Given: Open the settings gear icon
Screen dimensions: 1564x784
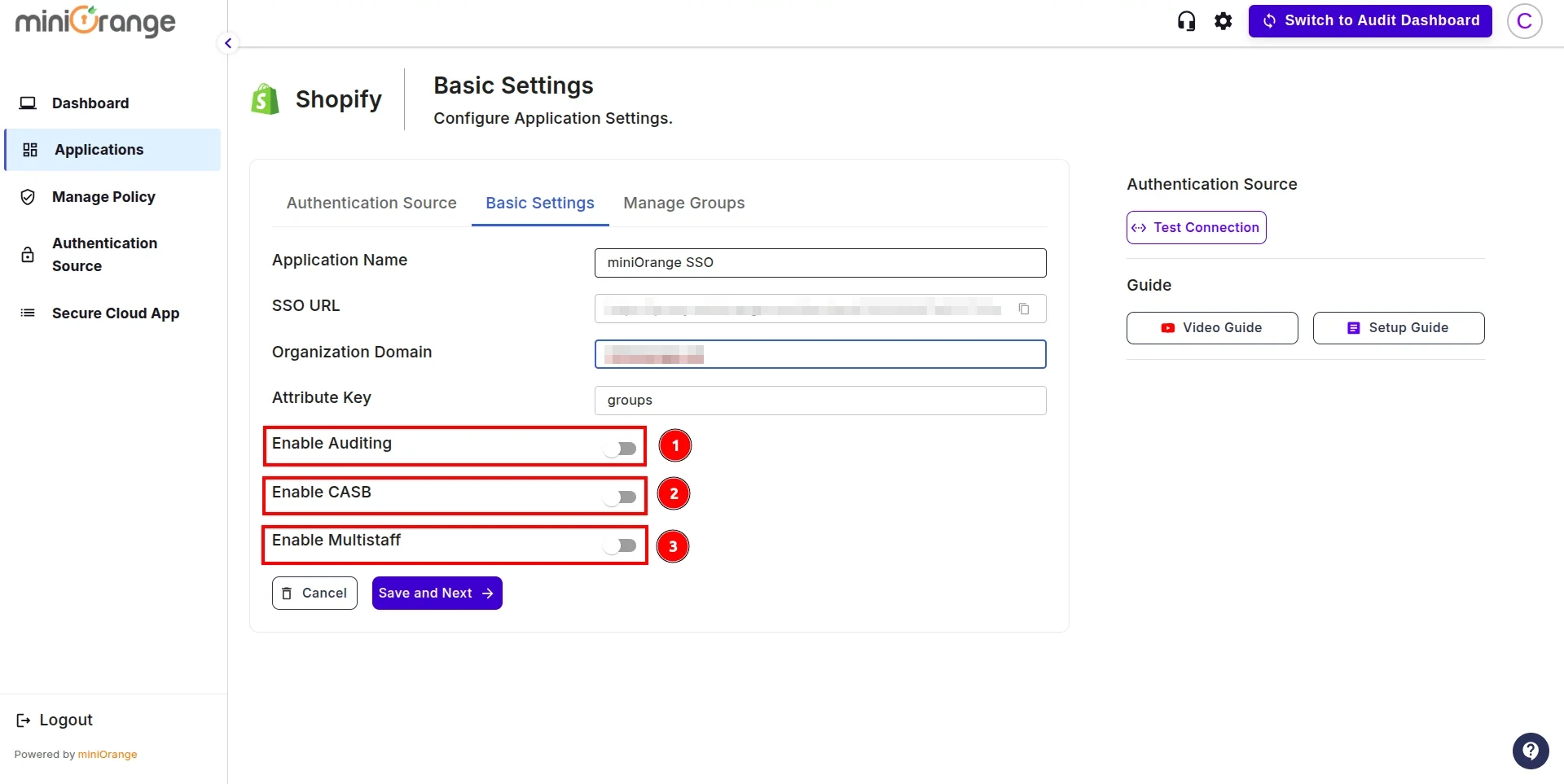Looking at the screenshot, I should click(x=1223, y=20).
